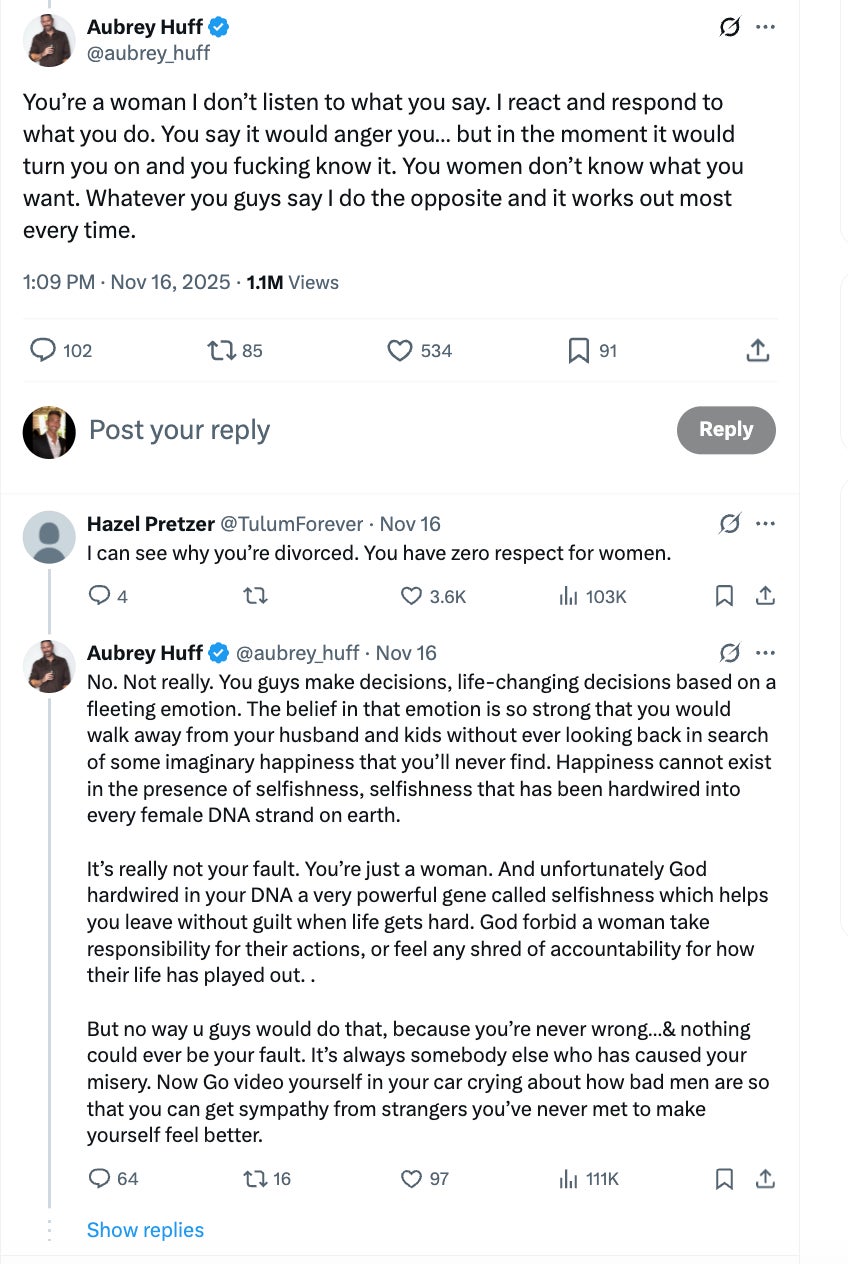Repost the main post with 85 reposts

tap(221, 351)
